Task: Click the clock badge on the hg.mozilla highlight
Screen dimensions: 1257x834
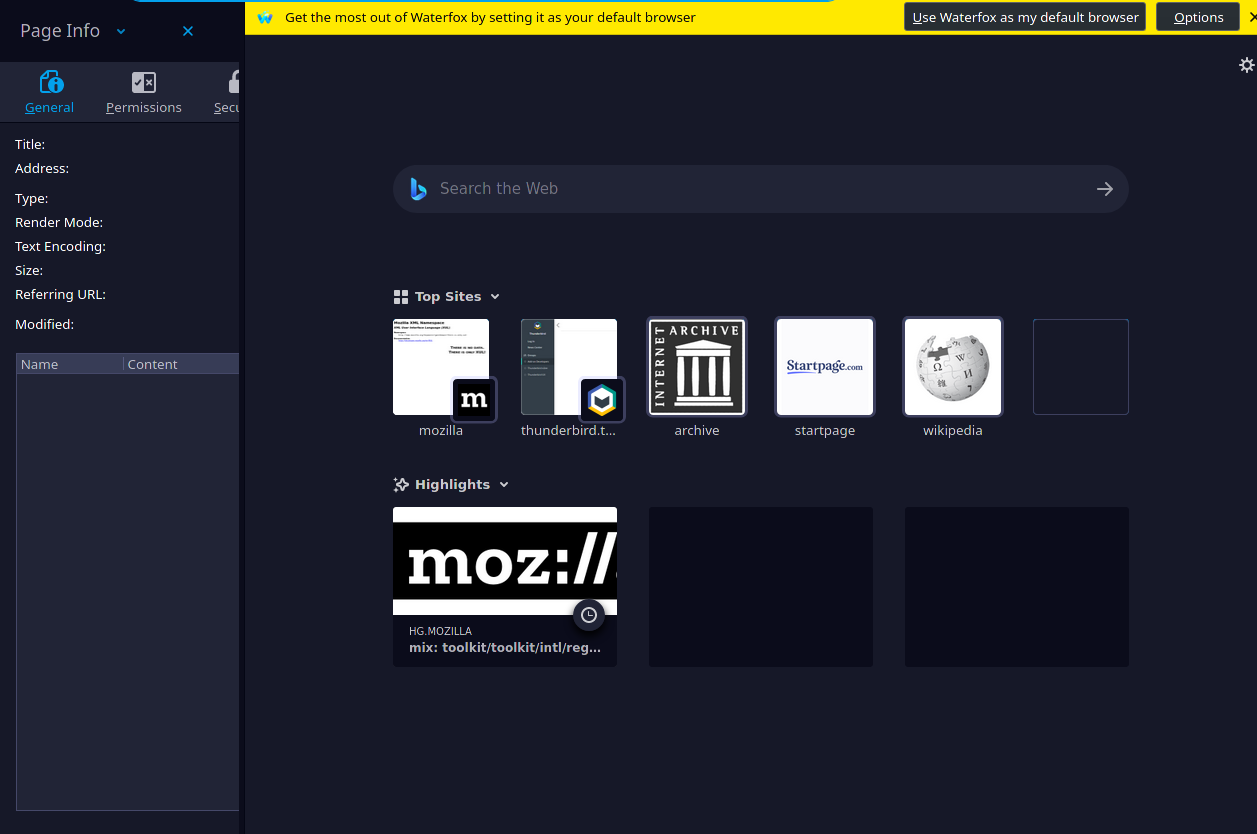Action: coord(589,615)
